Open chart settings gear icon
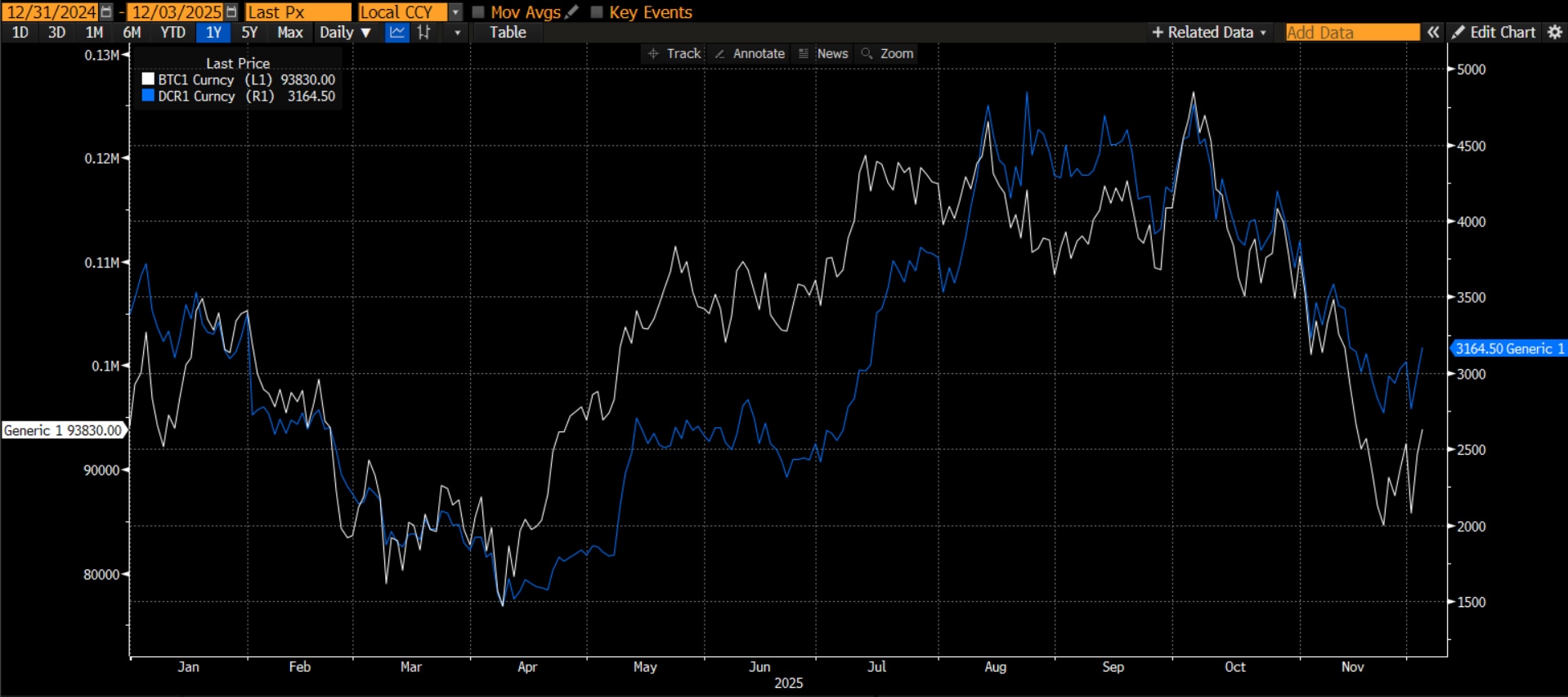Screen dimensions: 1568x697 coord(1555,33)
